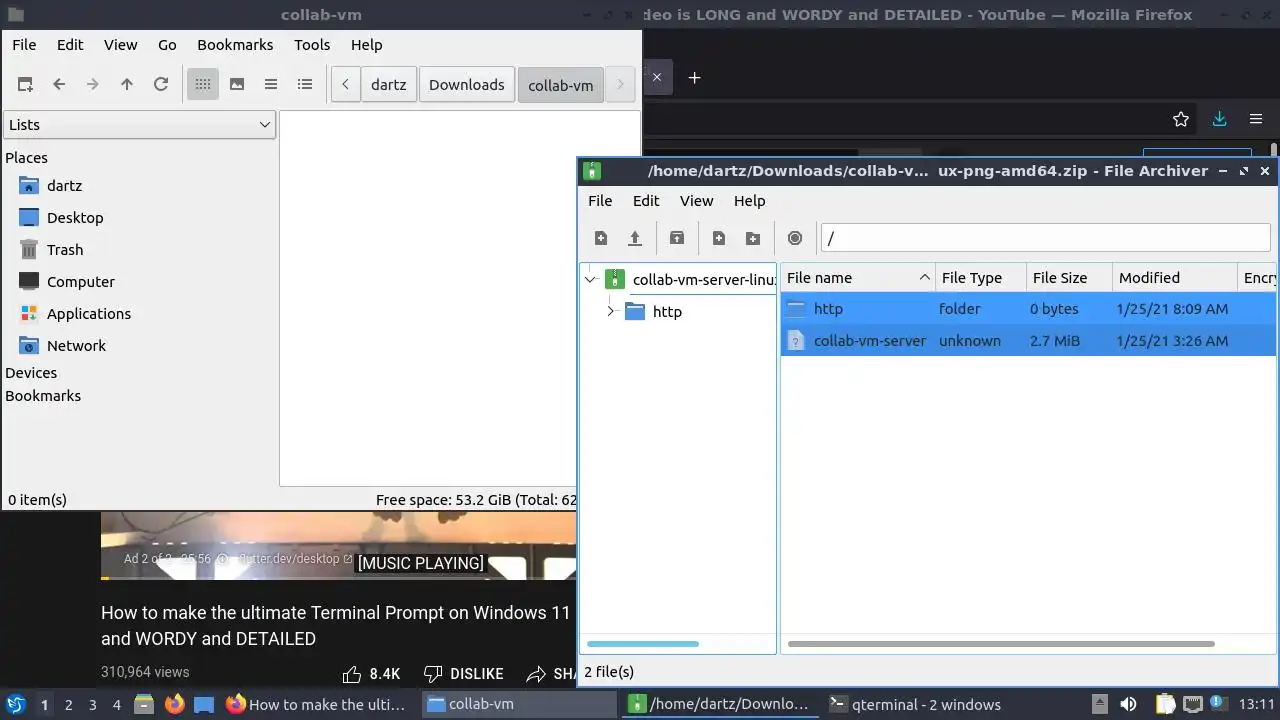Open an archive with upload-arrow icon

point(635,238)
